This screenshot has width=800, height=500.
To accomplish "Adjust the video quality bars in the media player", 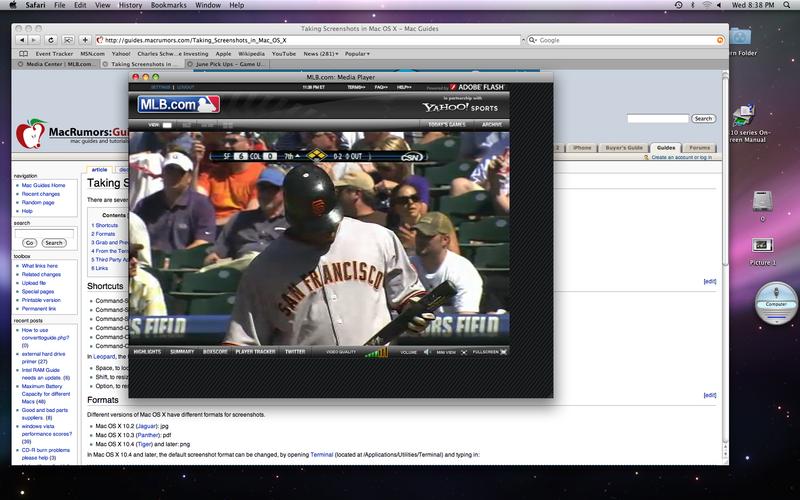I will pos(377,353).
